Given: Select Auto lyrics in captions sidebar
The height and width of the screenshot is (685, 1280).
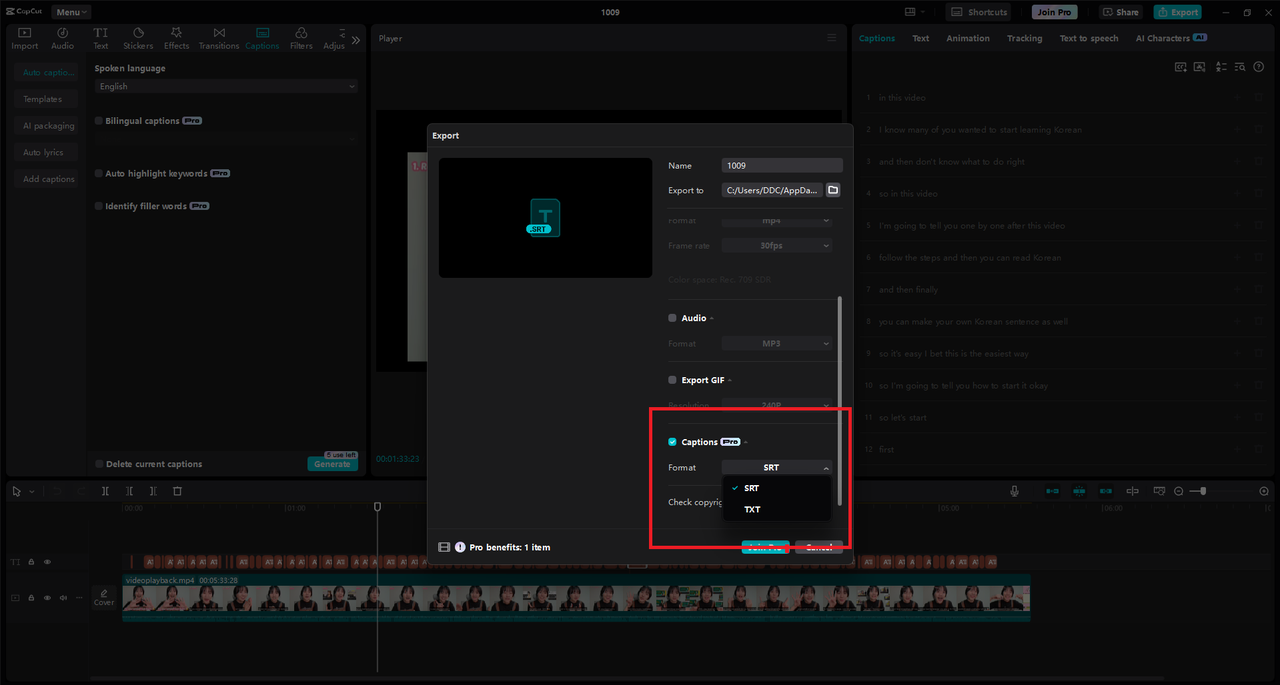Looking at the screenshot, I should pyautogui.click(x=44, y=152).
